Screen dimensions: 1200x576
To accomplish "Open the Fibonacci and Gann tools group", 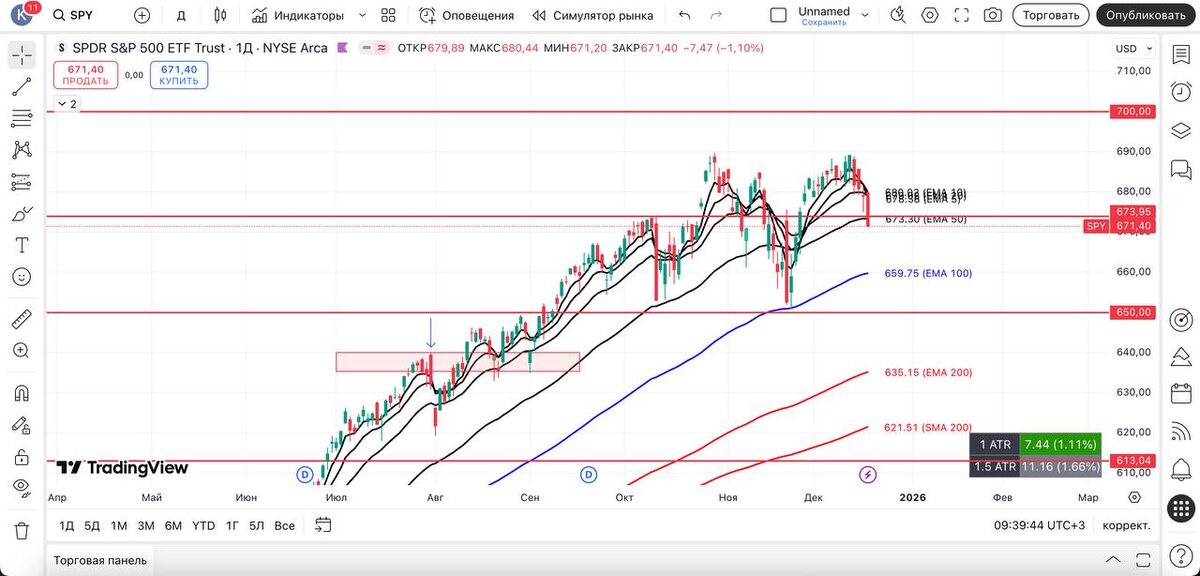I will [22, 118].
